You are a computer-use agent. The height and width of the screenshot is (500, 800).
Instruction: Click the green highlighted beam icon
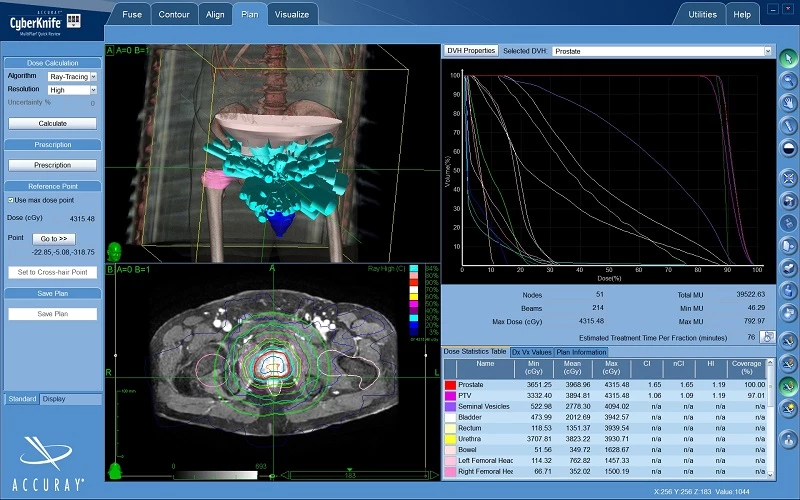tap(788, 386)
